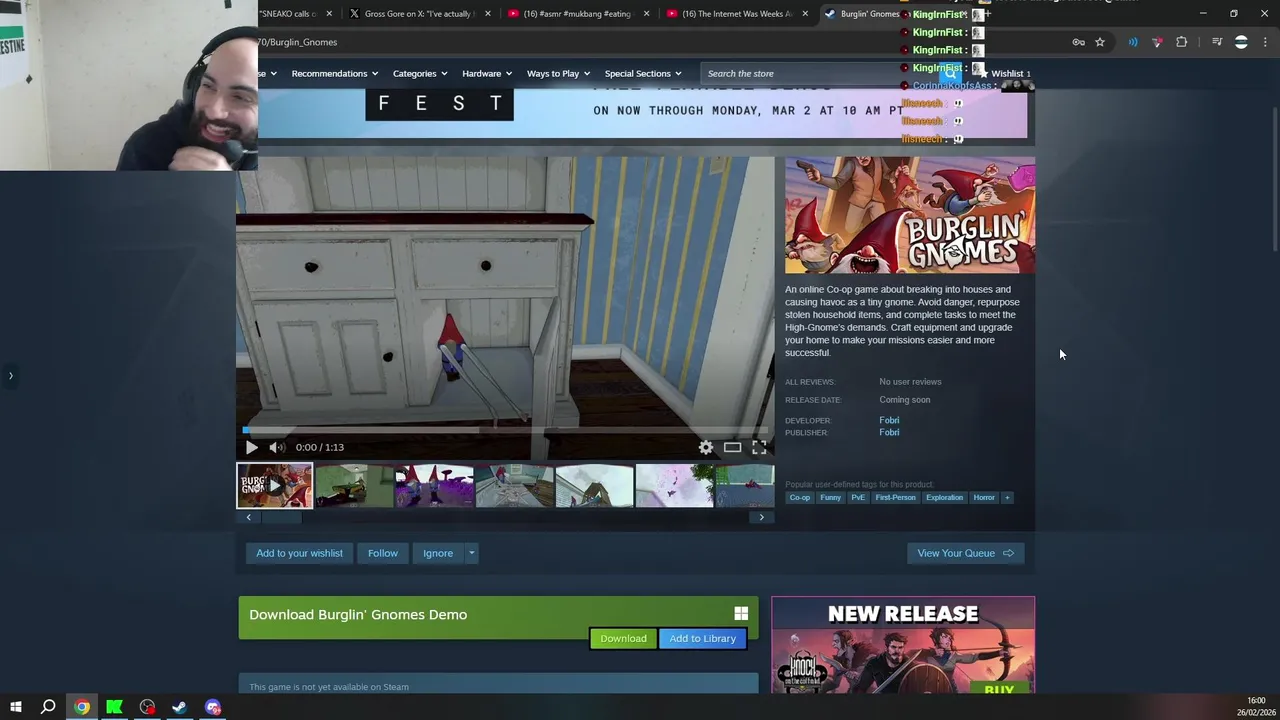Select the sixth media thumbnail
1280x720 pixels.
(674, 485)
